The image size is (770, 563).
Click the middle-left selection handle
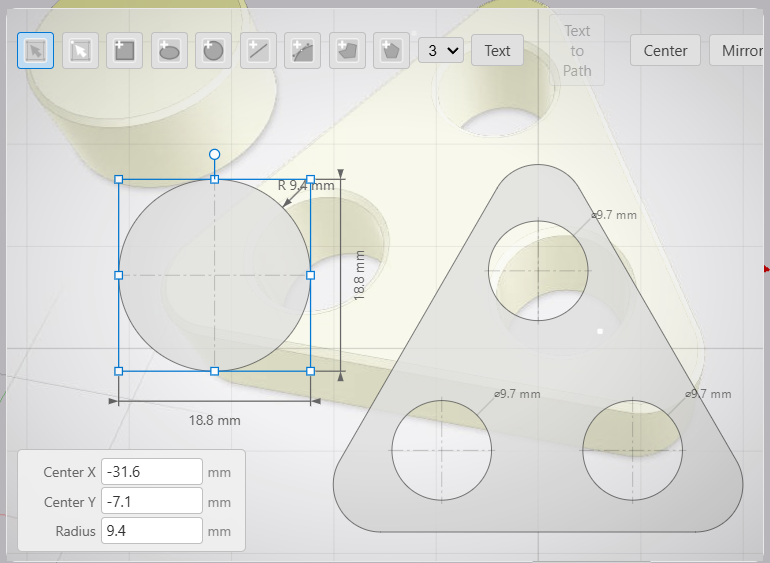click(119, 275)
